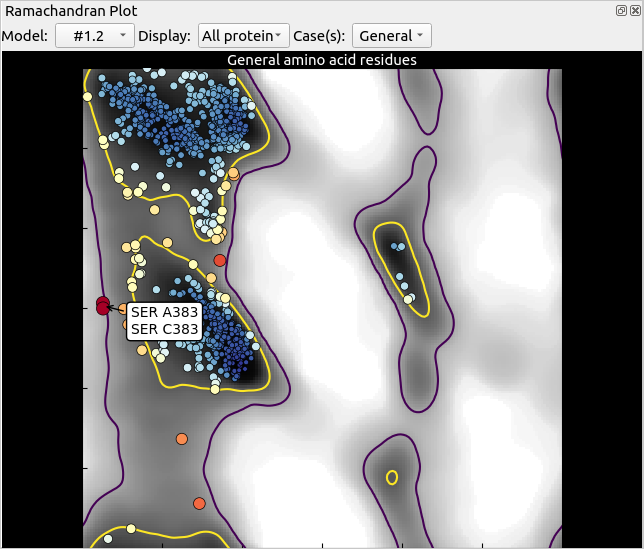Viewport: 644px width, 549px height.
Task: Click the 'Case(s):' label text
Action: click(320, 36)
